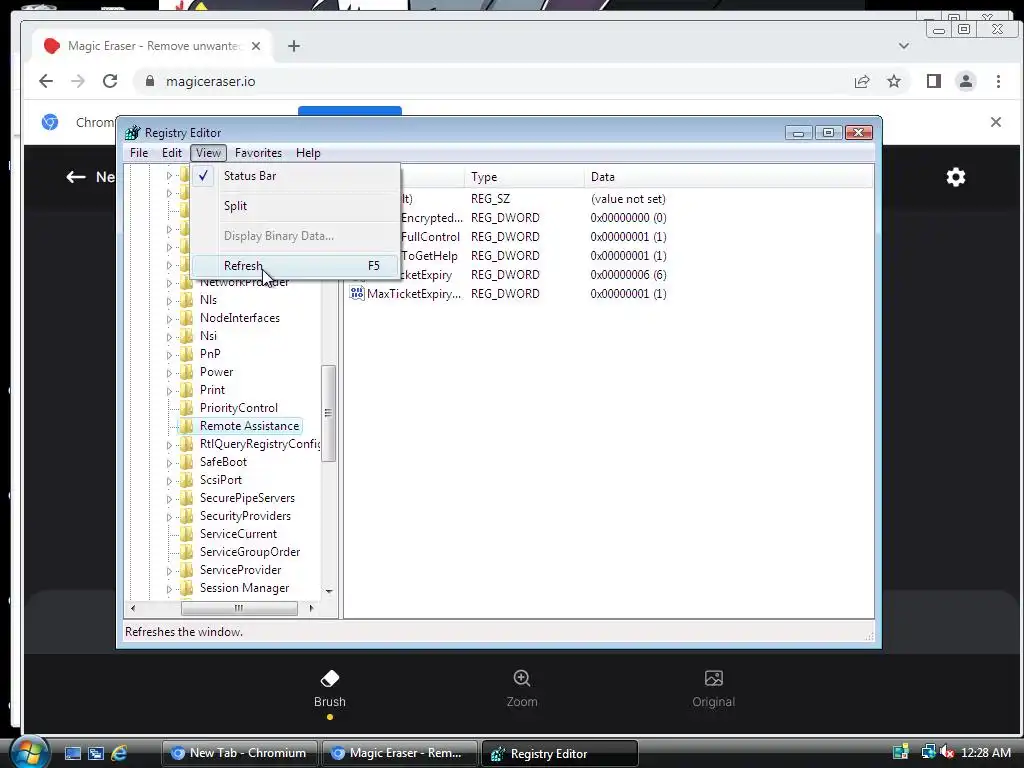
Task: Click the muted volume tray icon
Action: click(x=947, y=752)
